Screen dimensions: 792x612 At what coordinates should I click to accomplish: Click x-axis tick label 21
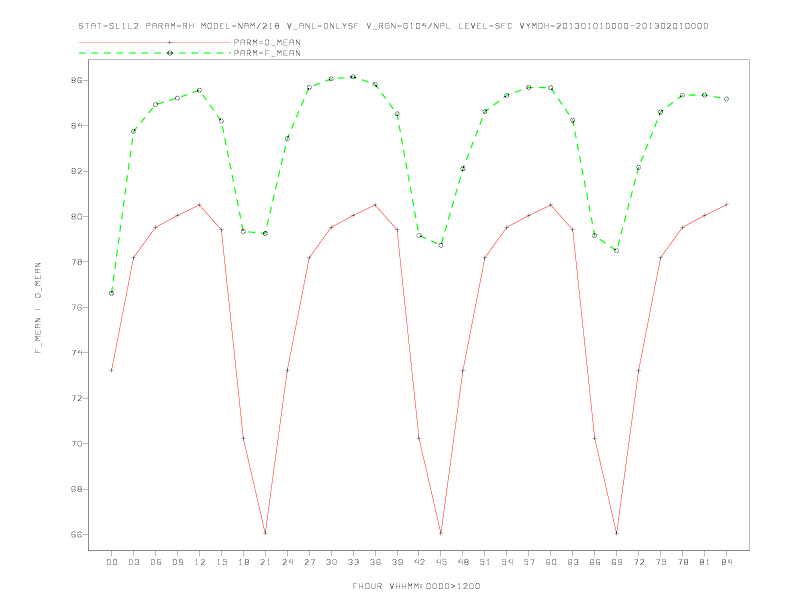coord(266,562)
